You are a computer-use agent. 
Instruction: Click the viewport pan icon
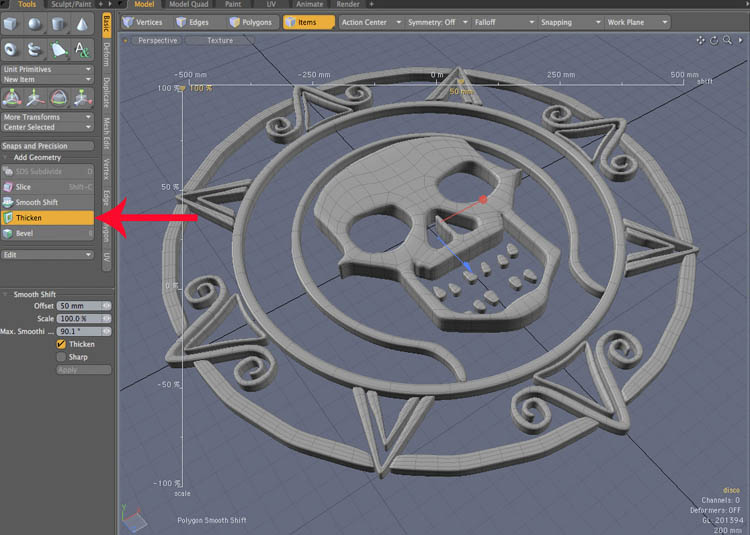(700, 41)
